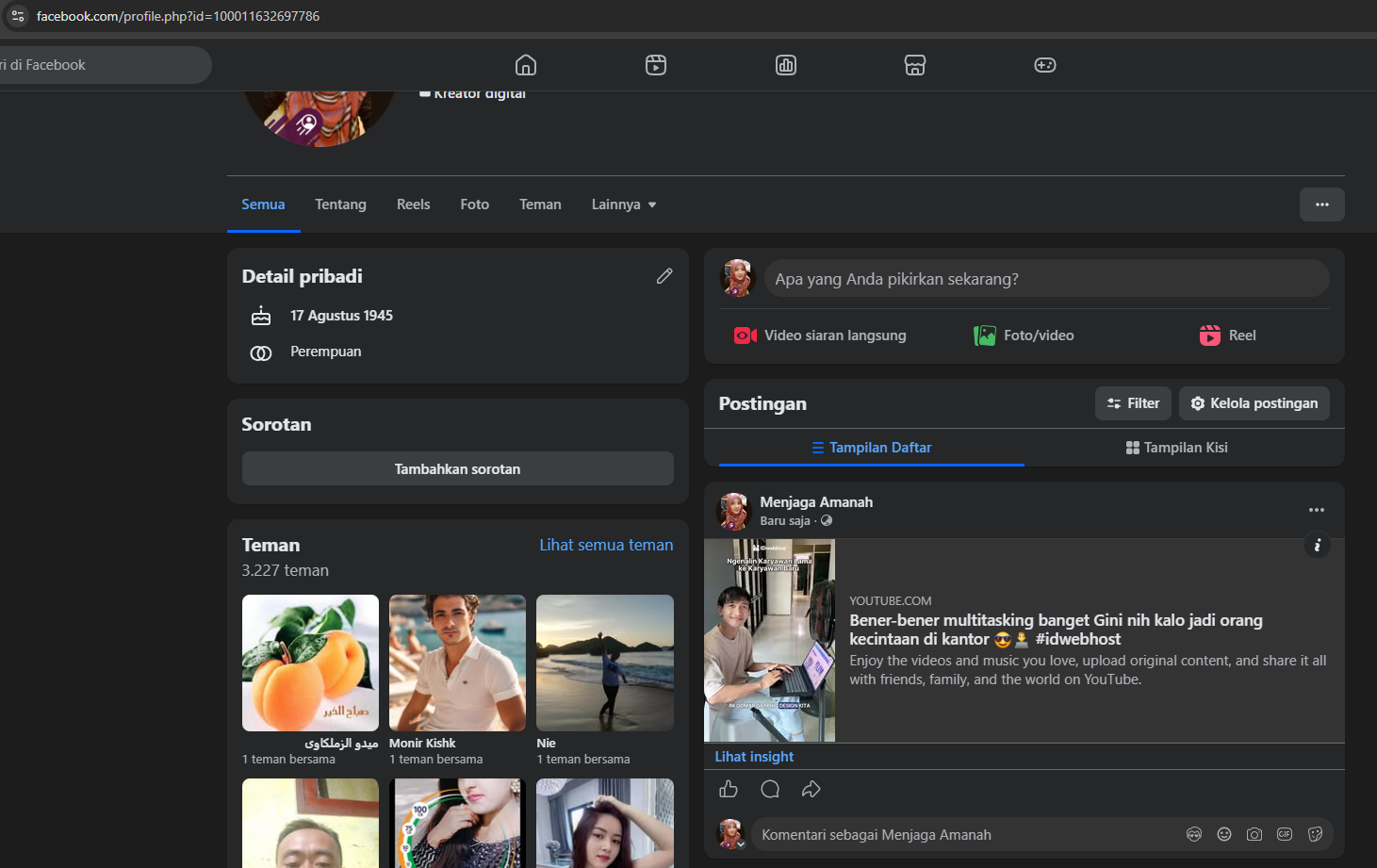
Task: Click the YOUTUBE.COM source label
Action: click(890, 600)
